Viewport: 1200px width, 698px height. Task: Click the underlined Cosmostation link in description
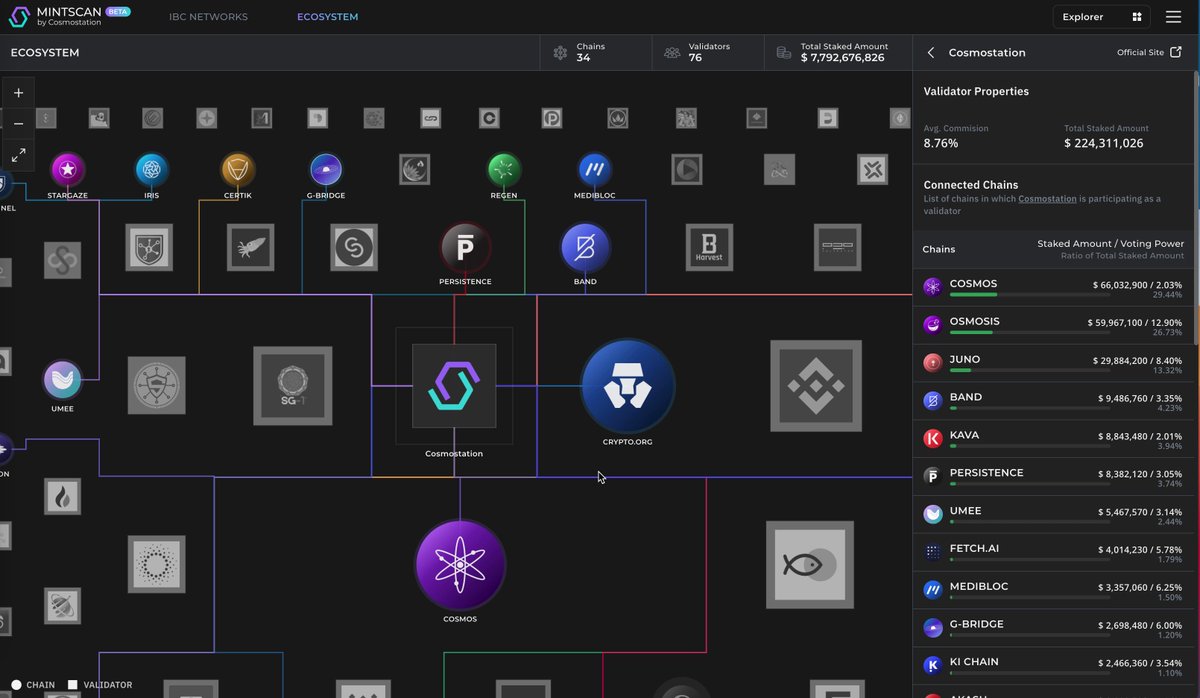[x=1047, y=199]
